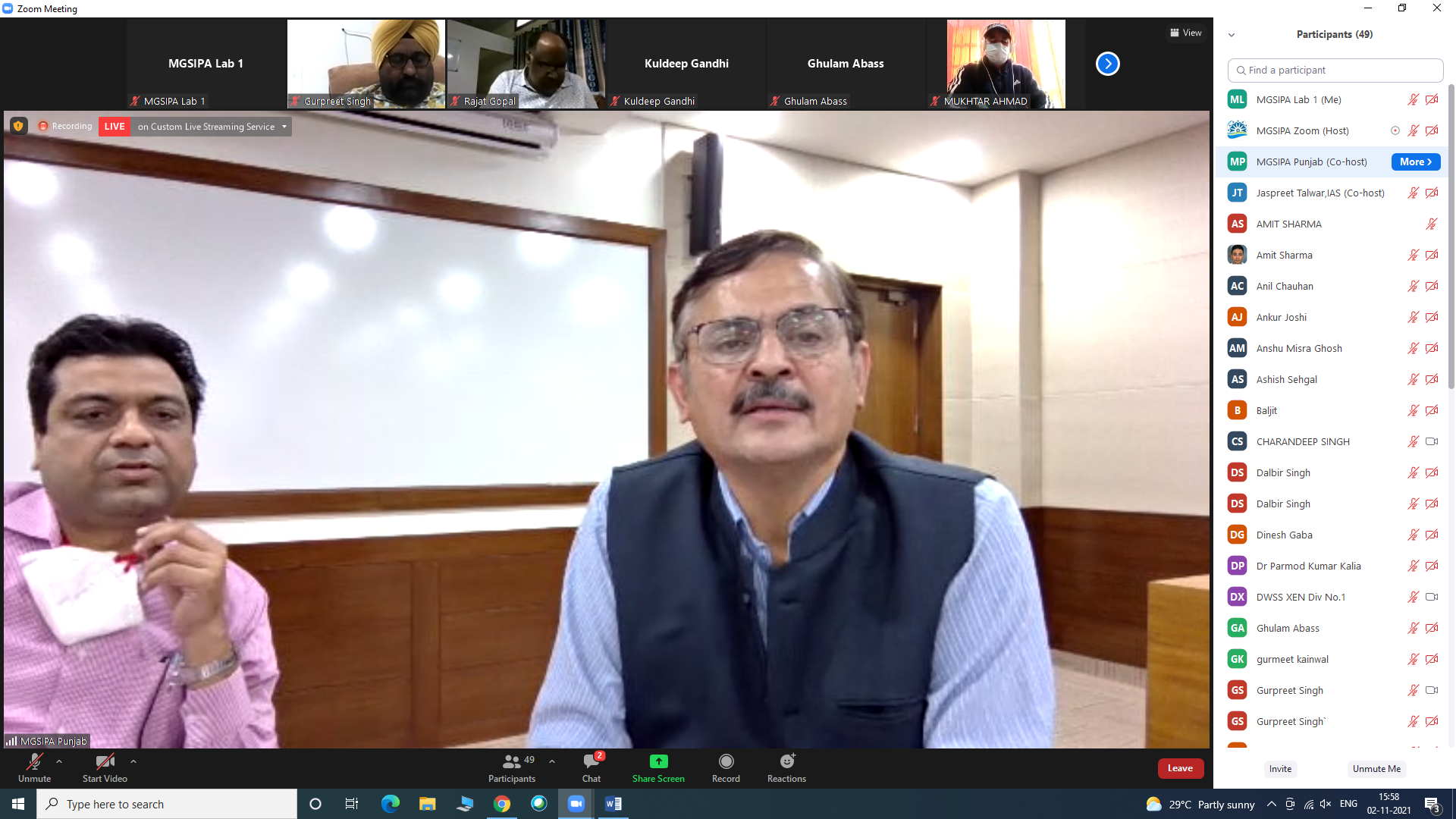Click the Leave meeting button
This screenshot has width=1456, height=819.
tap(1180, 768)
